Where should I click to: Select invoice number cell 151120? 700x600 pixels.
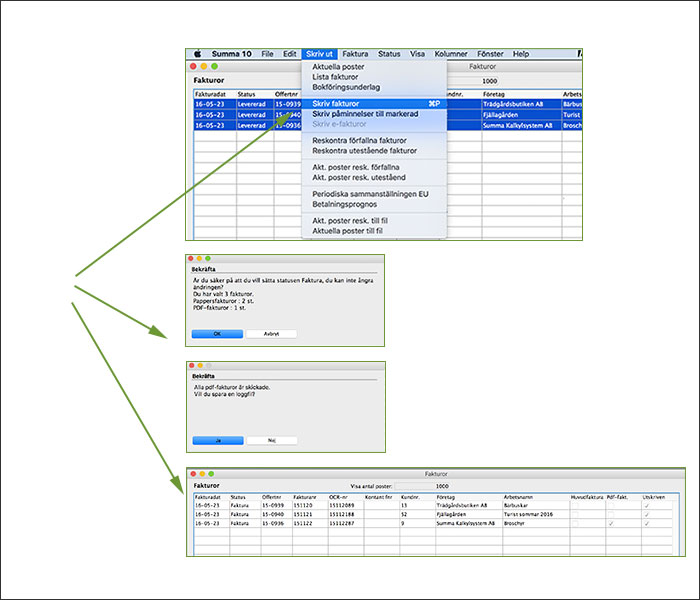click(310, 506)
